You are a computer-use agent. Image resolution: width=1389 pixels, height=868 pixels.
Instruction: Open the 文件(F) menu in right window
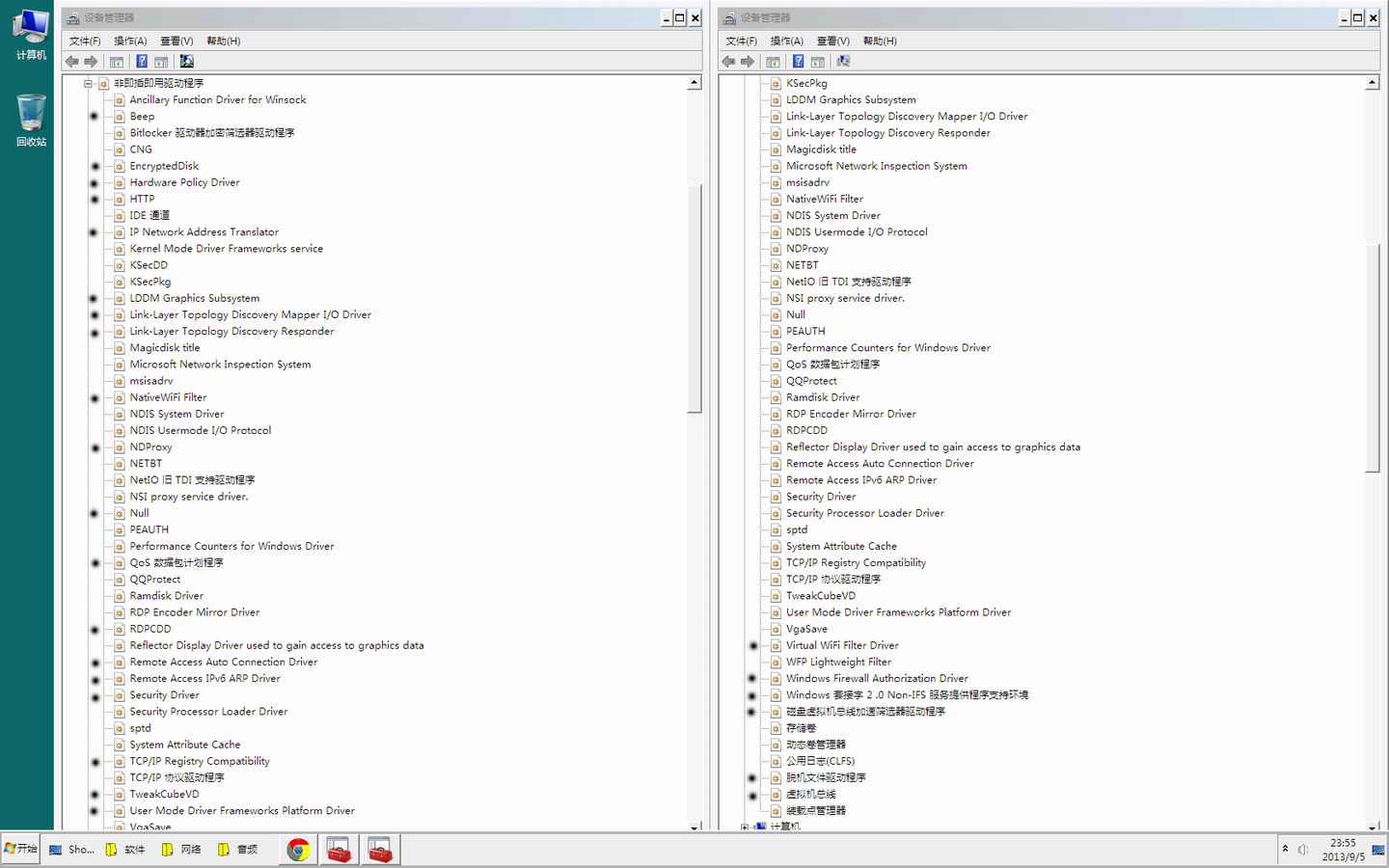(x=742, y=41)
